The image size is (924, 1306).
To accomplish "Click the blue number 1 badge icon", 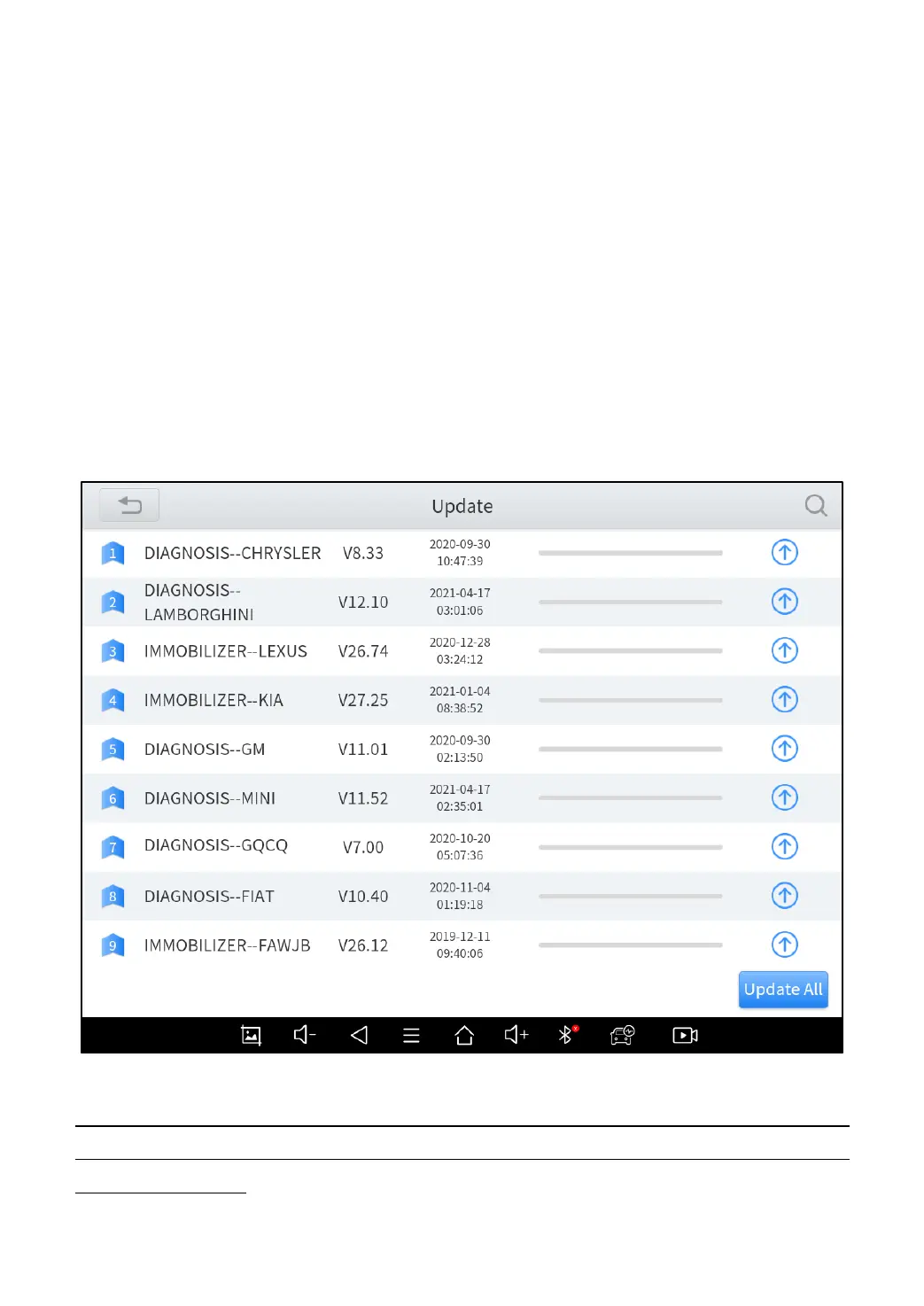I will click(x=113, y=554).
